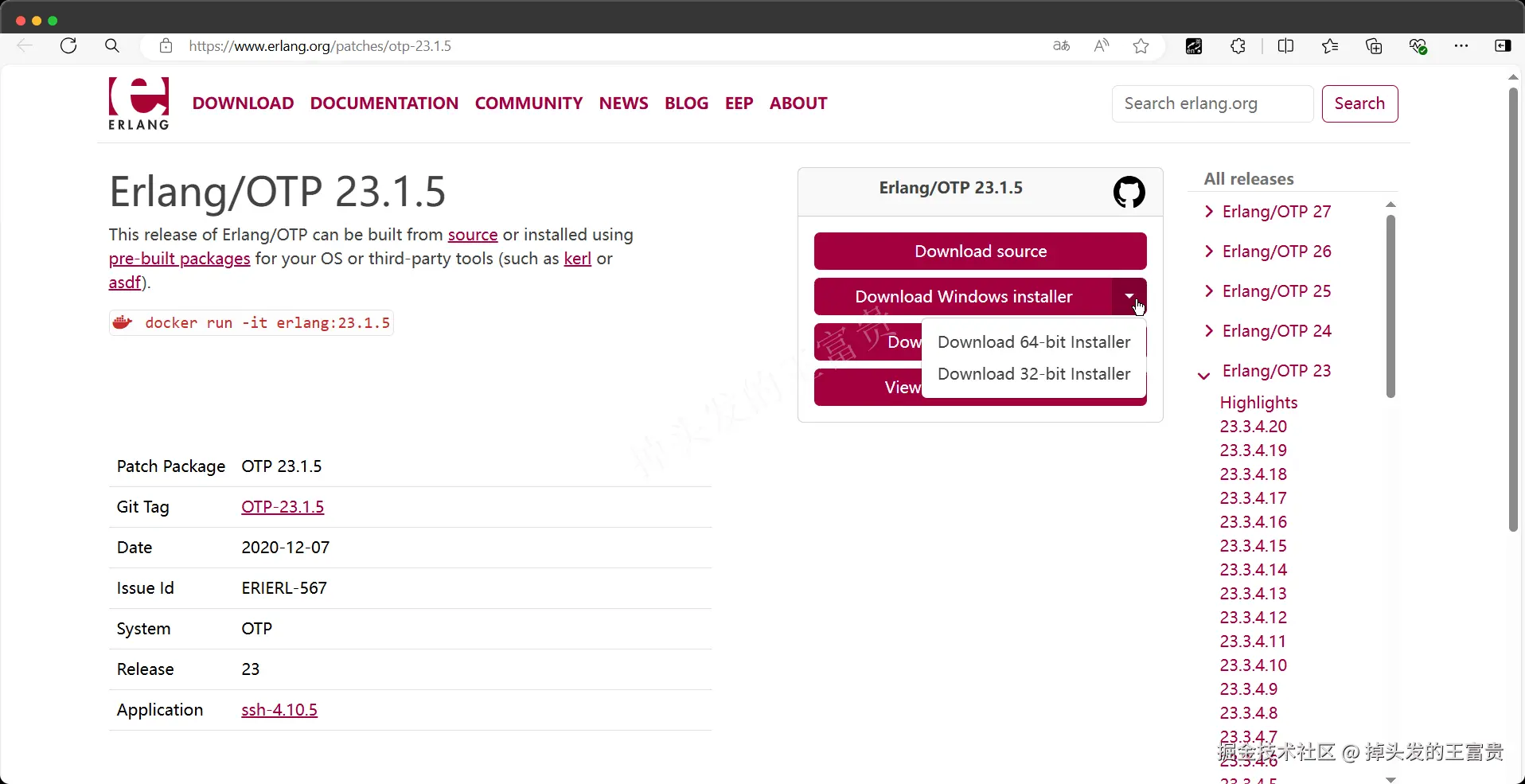Open the translate page icon
Image resolution: width=1525 pixels, height=784 pixels.
pyautogui.click(x=1061, y=46)
